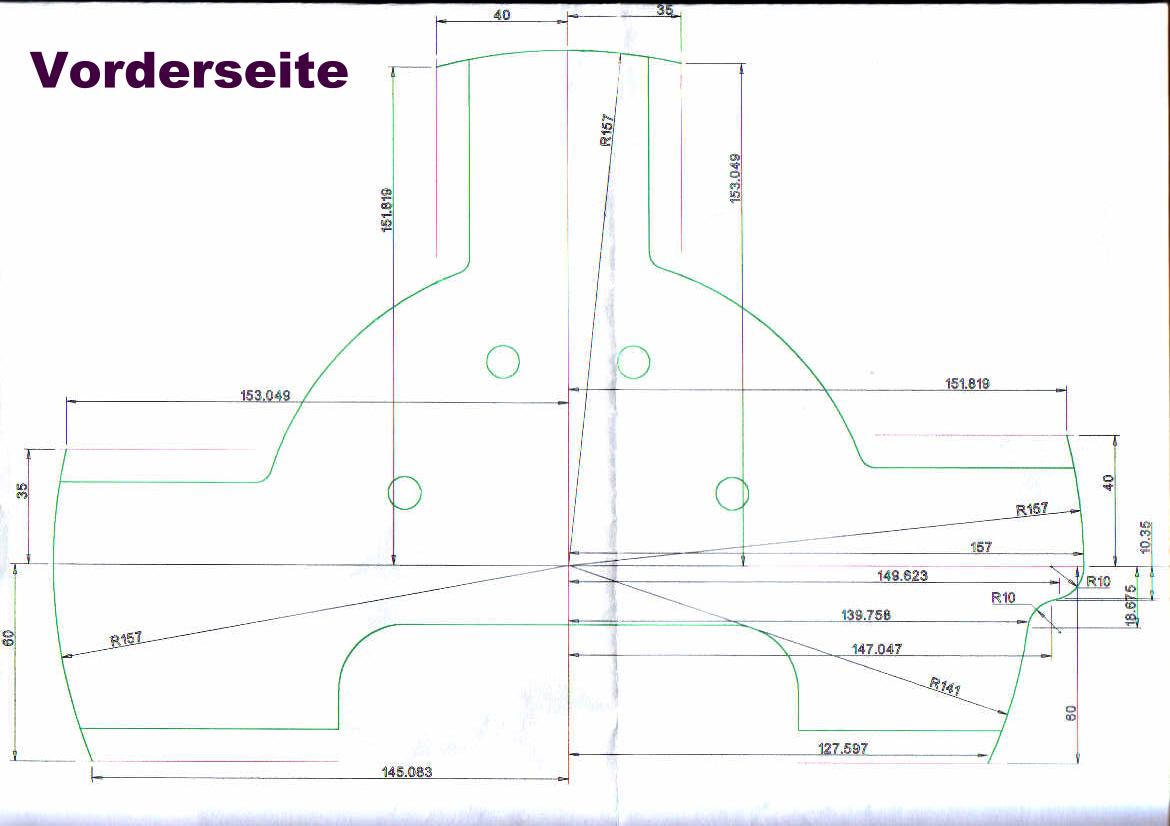Click the upper-left small circle hole
1170x826 pixels.
coord(503,361)
